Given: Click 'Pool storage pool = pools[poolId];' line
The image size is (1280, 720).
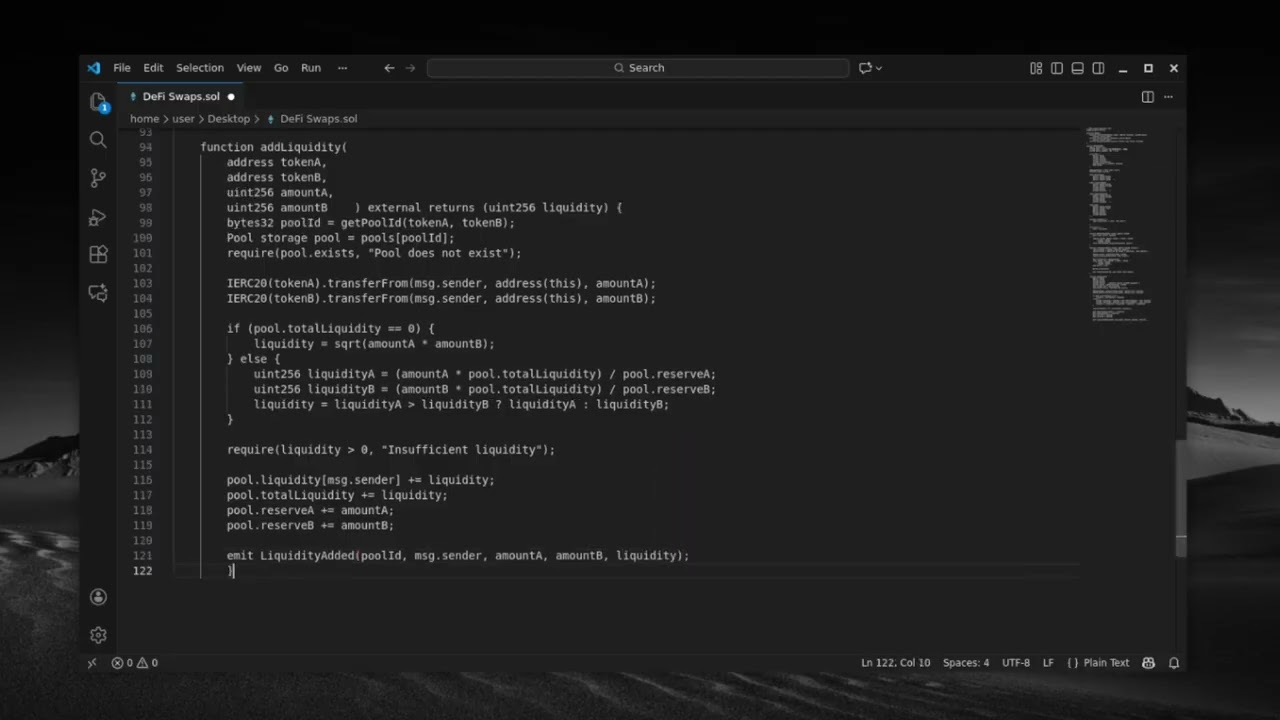Looking at the screenshot, I should click(x=341, y=238).
